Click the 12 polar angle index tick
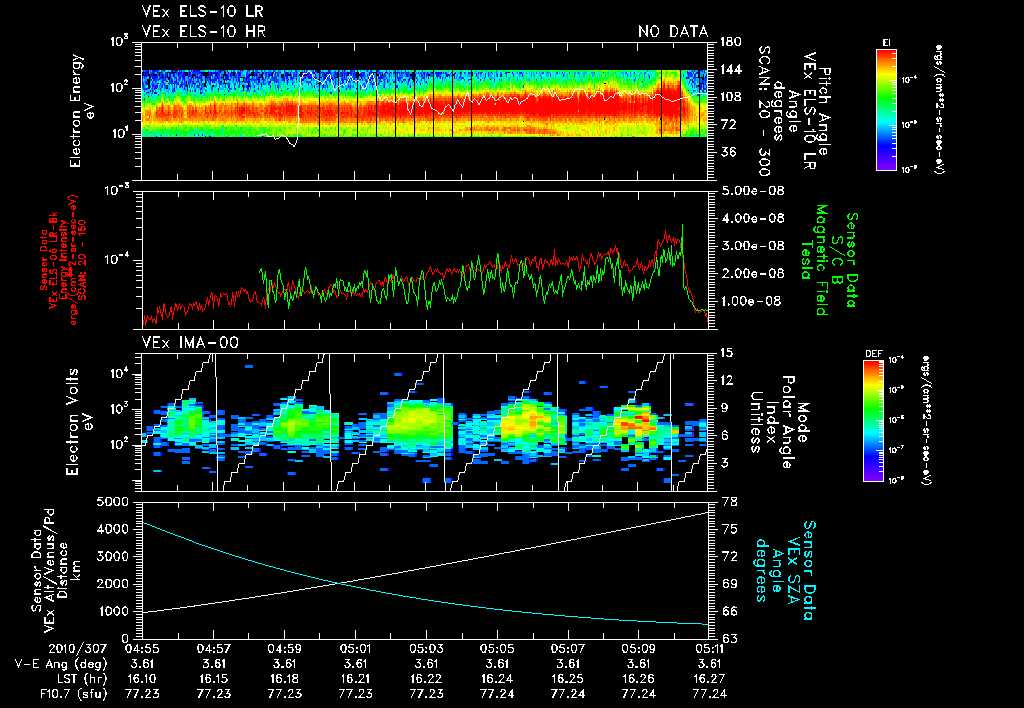The width and height of the screenshot is (1024, 708). tap(726, 380)
